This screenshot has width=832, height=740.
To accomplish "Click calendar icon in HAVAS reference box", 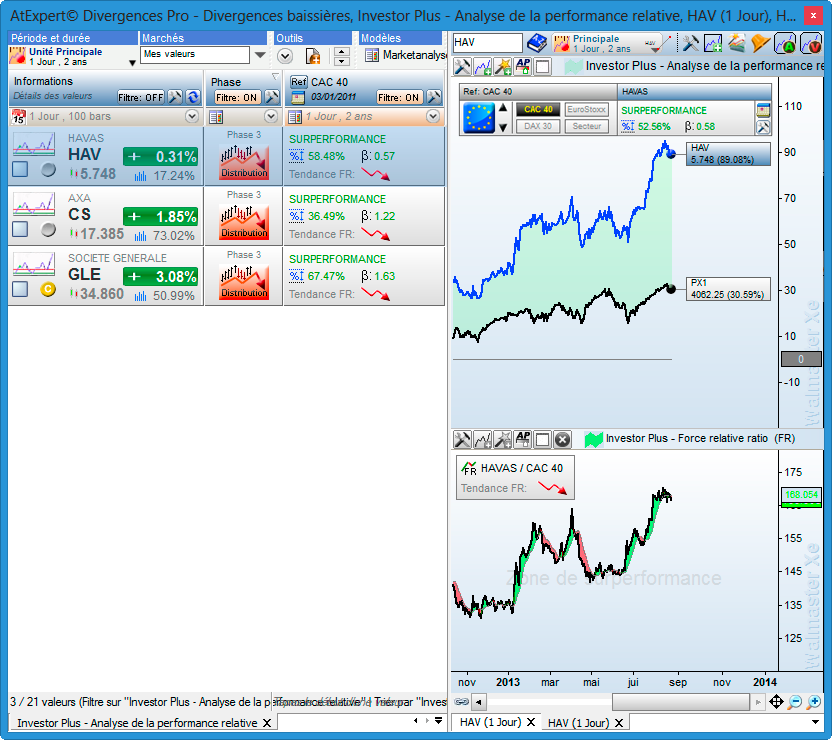I will pyautogui.click(x=763, y=110).
